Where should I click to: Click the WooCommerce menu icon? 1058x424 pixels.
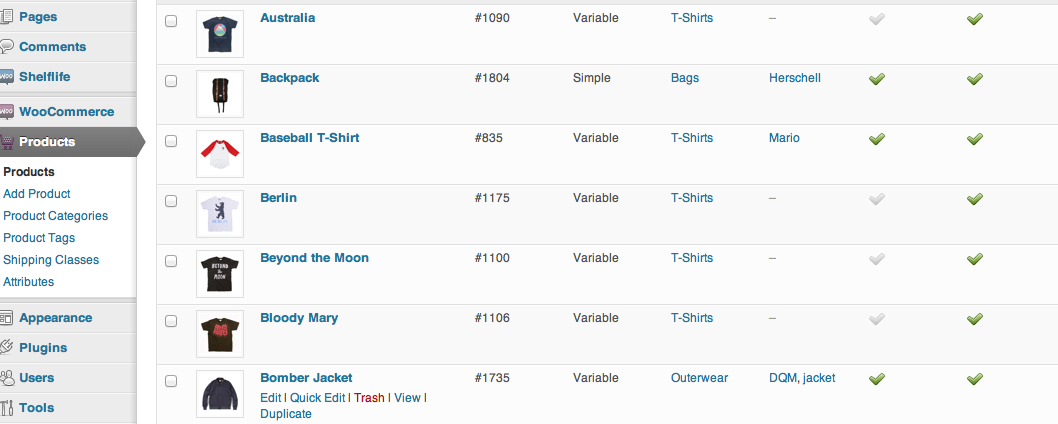tap(7, 112)
